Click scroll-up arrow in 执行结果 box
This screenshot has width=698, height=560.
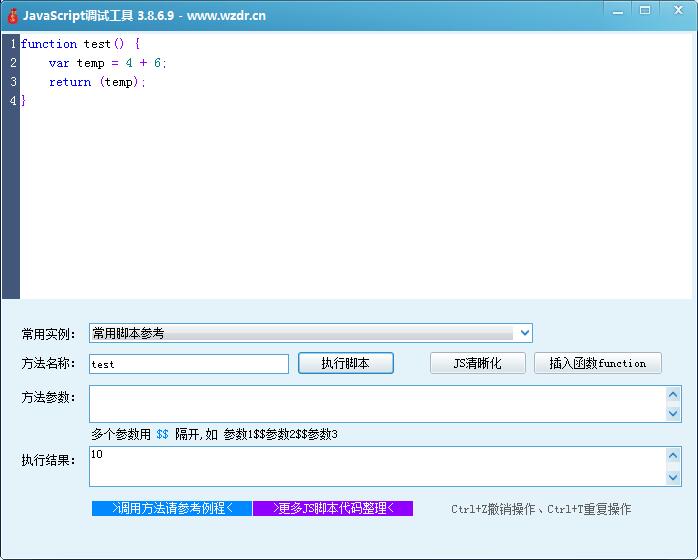[673, 456]
